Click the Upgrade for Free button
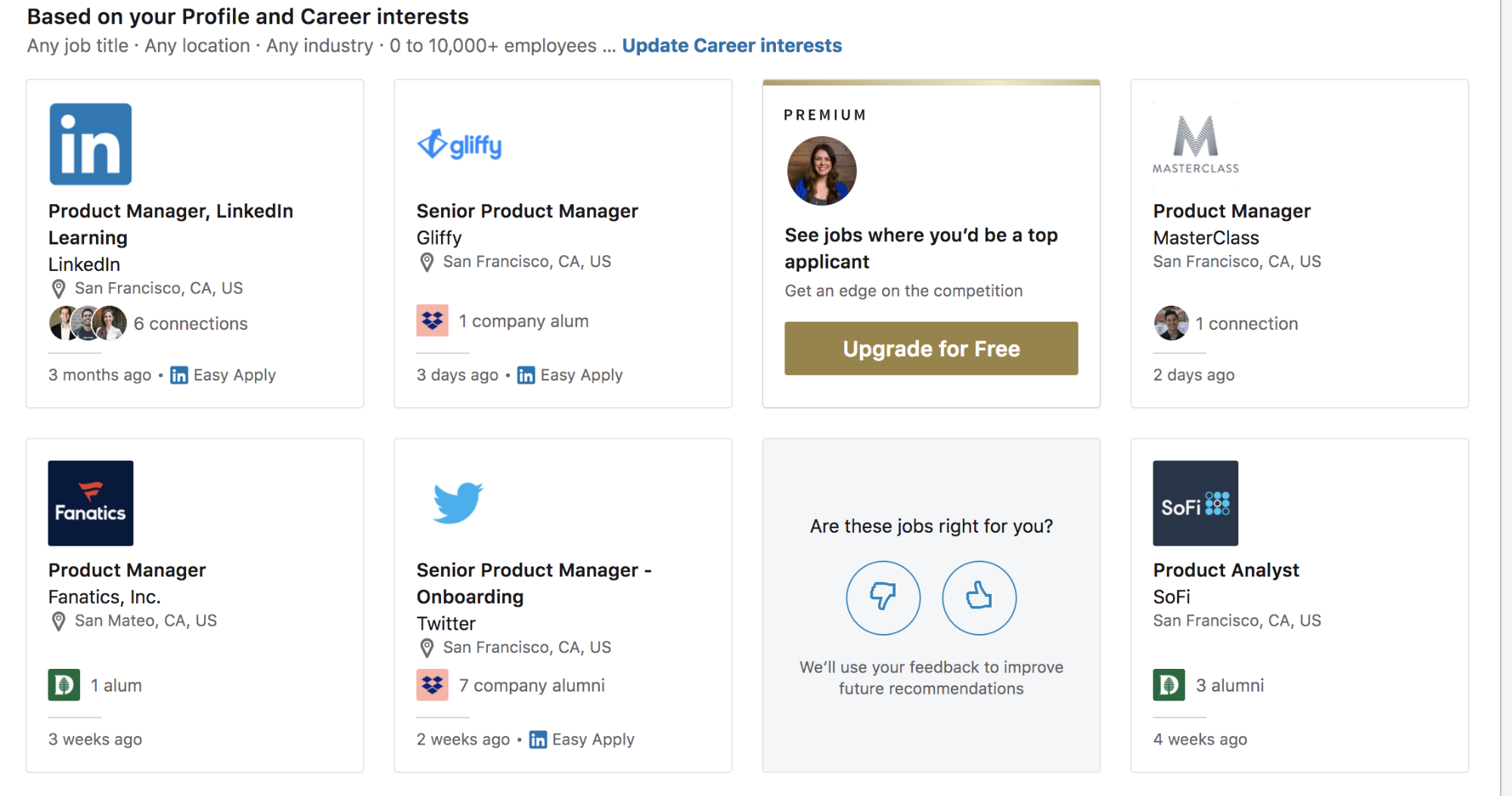This screenshot has height=796, width=1512. pos(931,349)
